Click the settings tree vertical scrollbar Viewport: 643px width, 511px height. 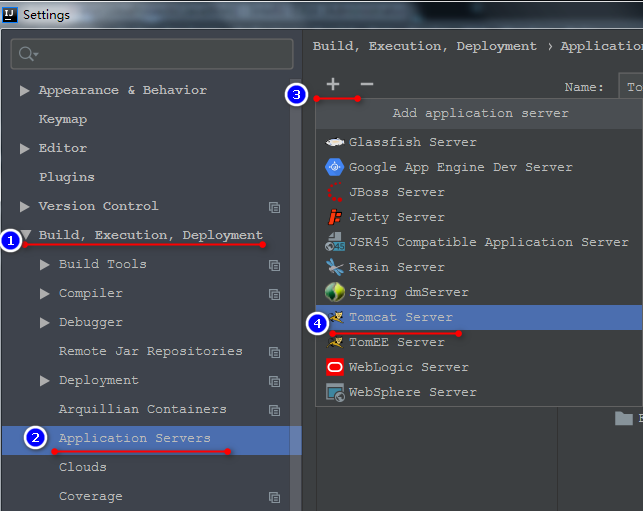[x=295, y=295]
